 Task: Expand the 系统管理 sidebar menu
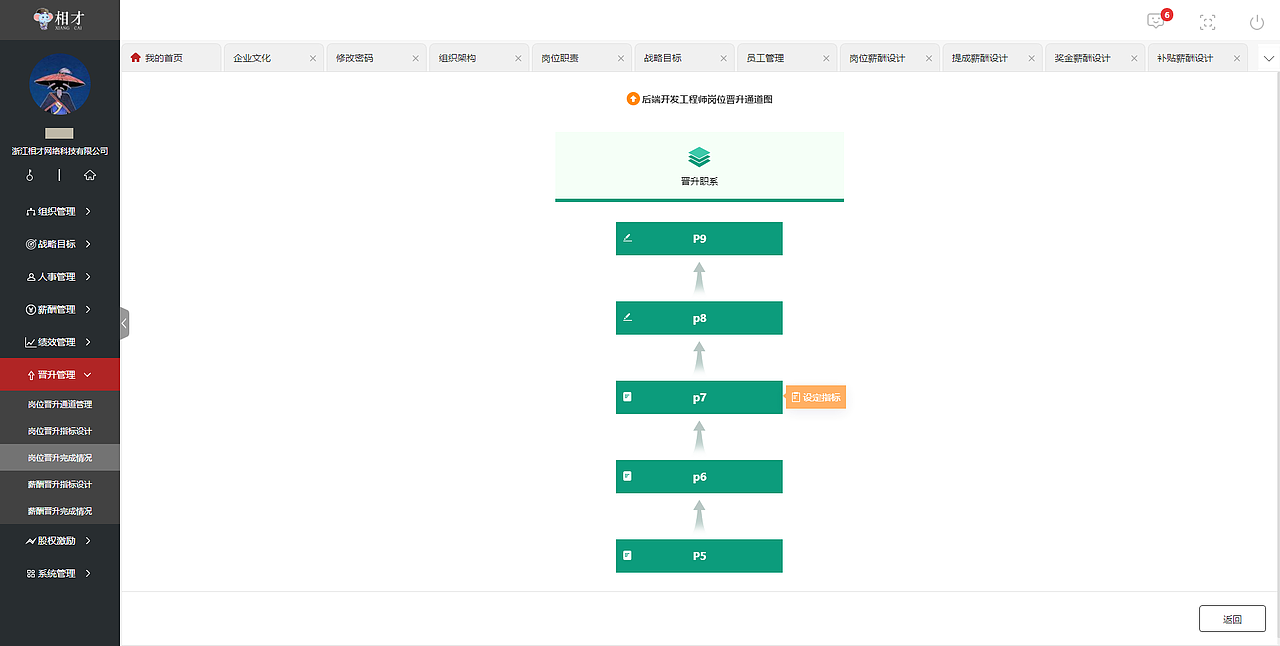click(x=60, y=574)
